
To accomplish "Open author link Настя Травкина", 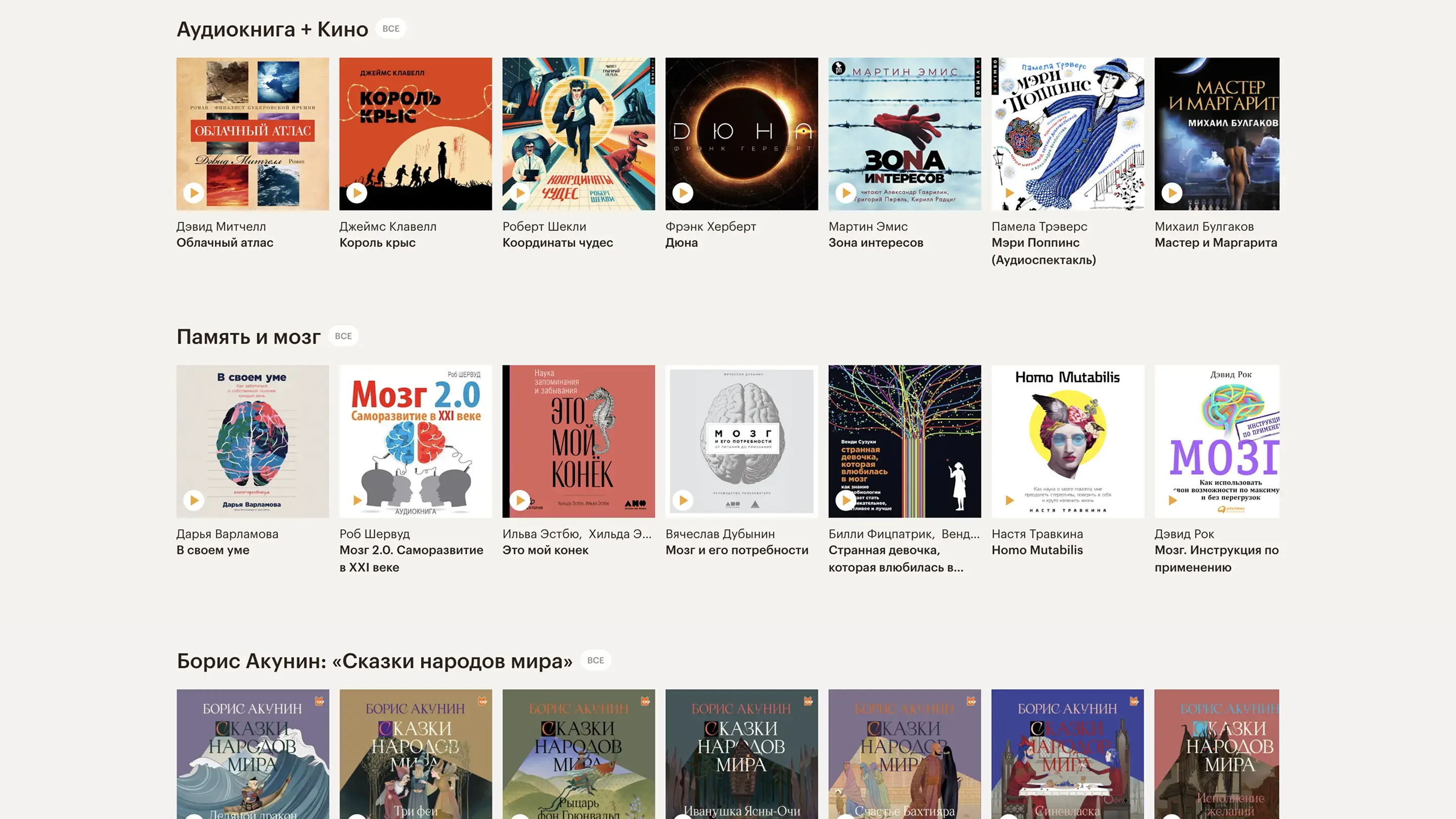I will pyautogui.click(x=1037, y=534).
